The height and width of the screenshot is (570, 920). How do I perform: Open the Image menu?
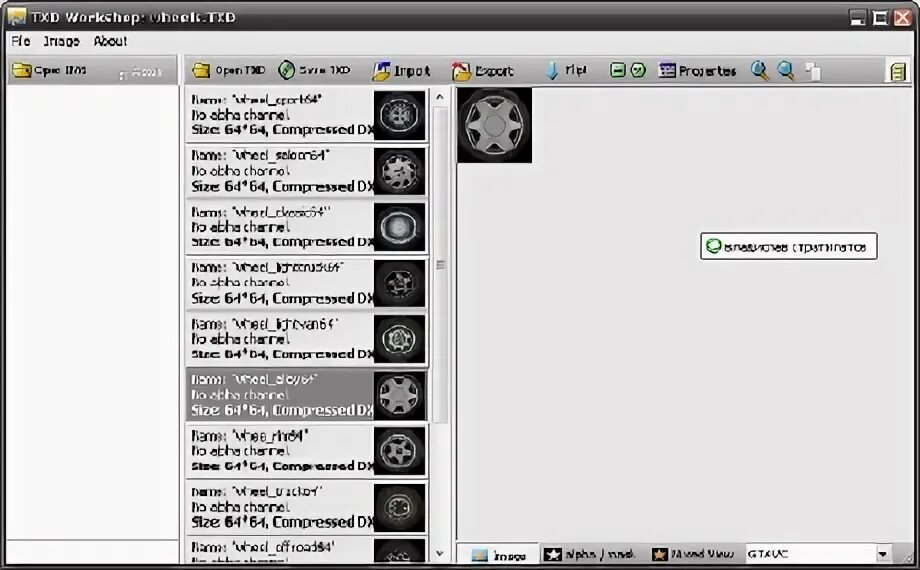coord(62,41)
